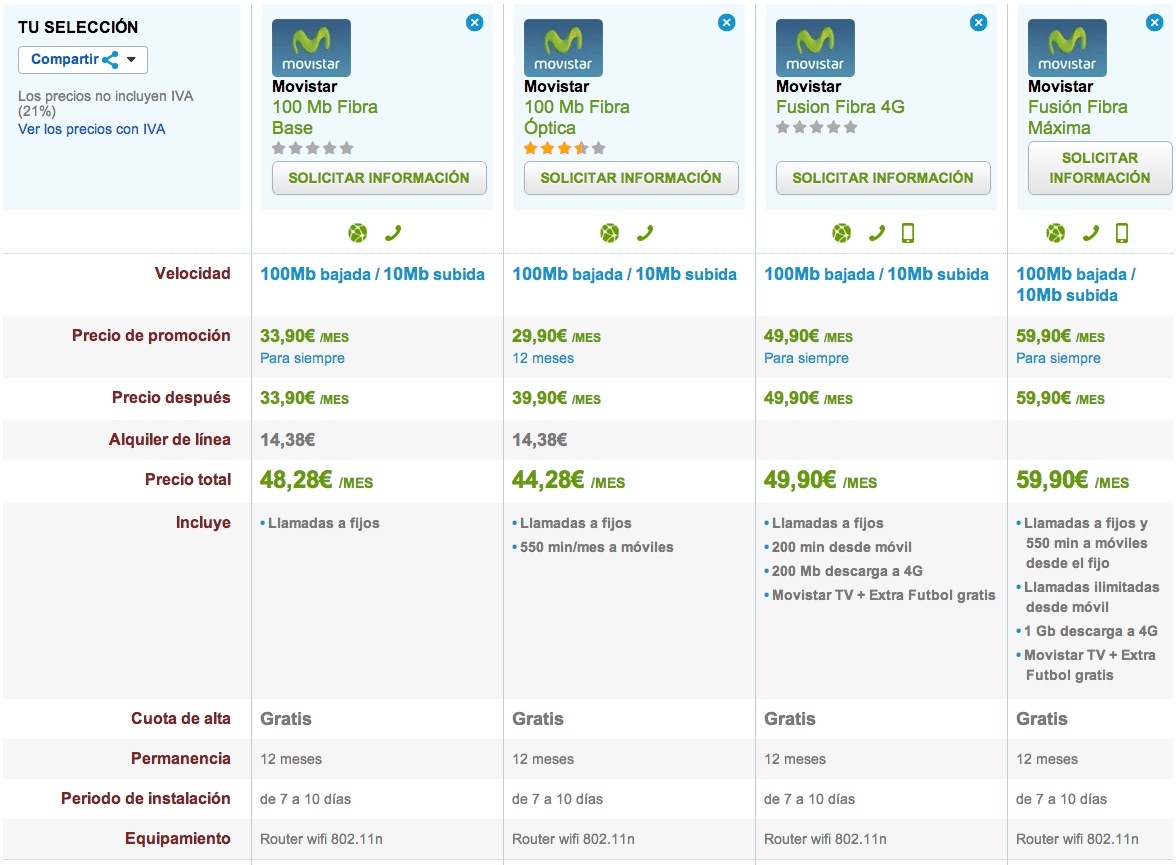
Task: Click the star rating of 100 Mb Fibra Base
Action: coord(312,149)
